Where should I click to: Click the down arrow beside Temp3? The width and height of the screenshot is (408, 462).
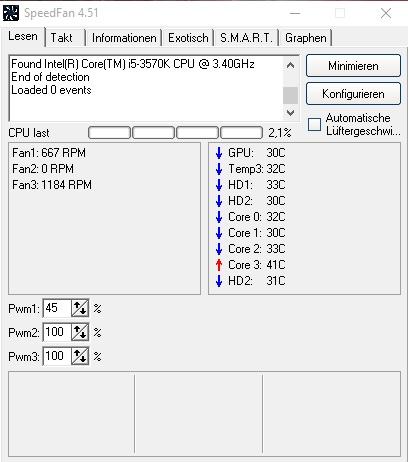click(219, 169)
